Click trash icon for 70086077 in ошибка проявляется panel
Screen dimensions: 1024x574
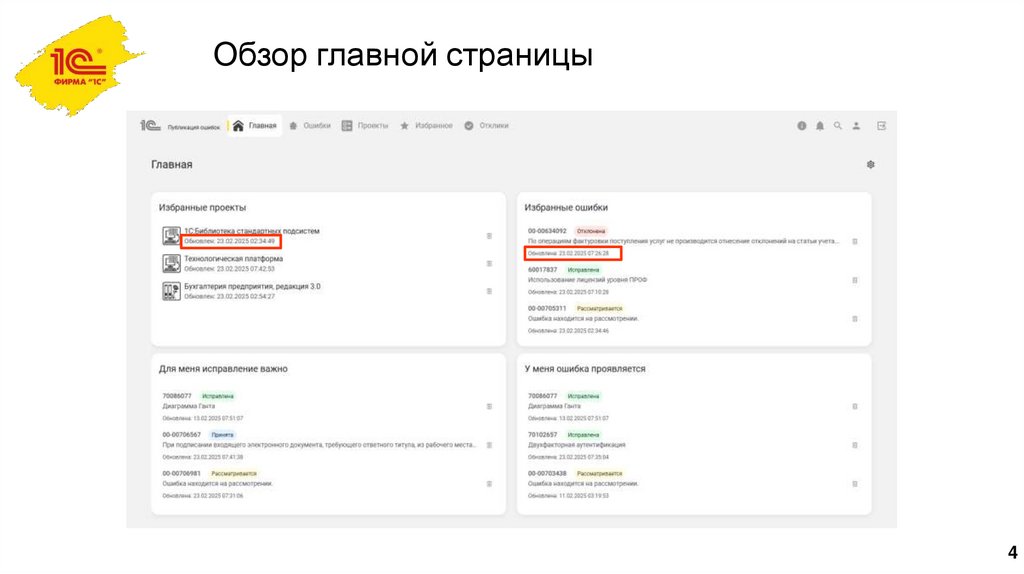855,406
